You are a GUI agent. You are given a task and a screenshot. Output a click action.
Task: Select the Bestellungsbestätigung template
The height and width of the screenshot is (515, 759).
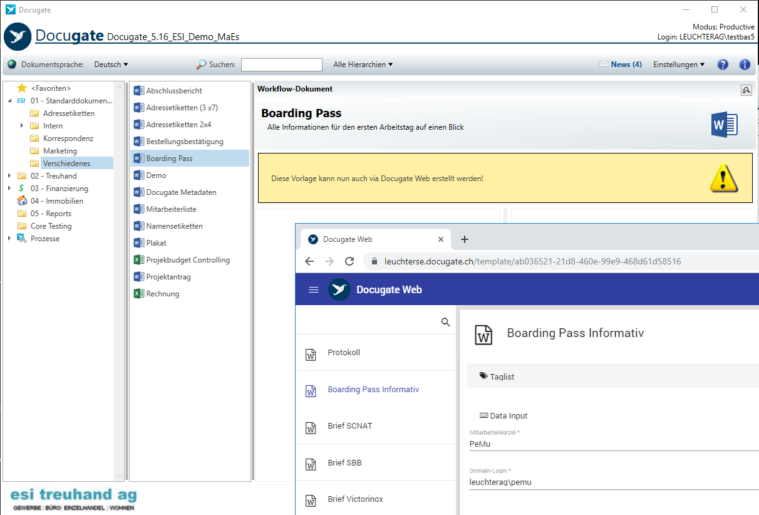pos(184,141)
